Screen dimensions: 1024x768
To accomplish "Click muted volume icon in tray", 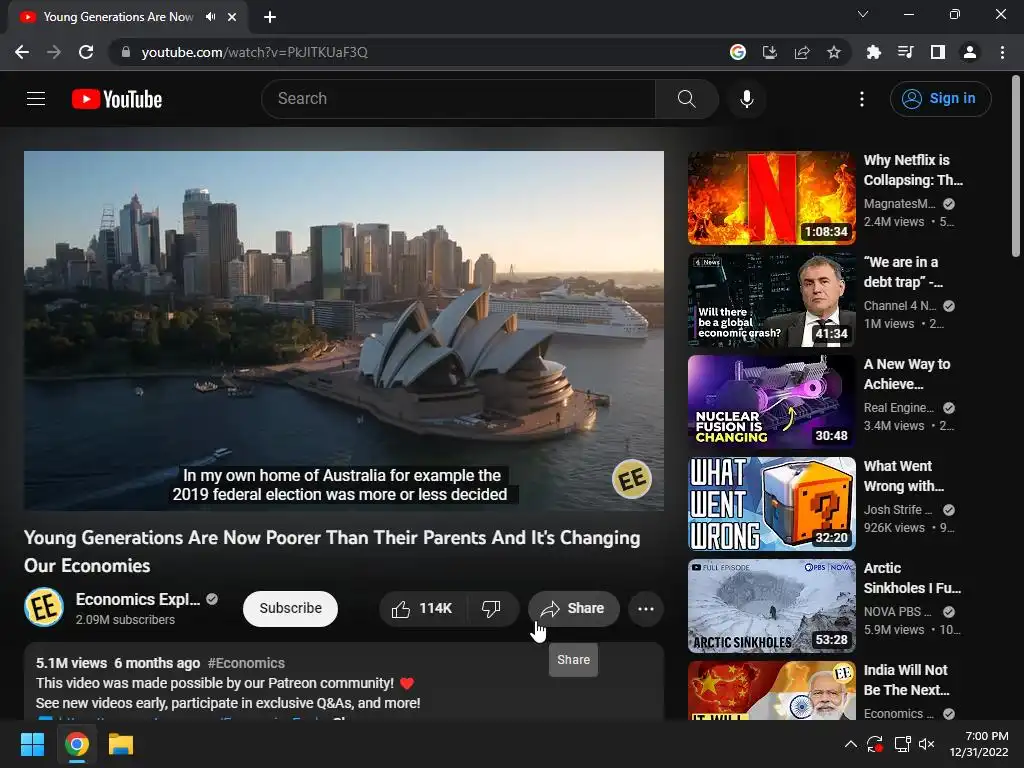I will pyautogui.click(x=927, y=744).
